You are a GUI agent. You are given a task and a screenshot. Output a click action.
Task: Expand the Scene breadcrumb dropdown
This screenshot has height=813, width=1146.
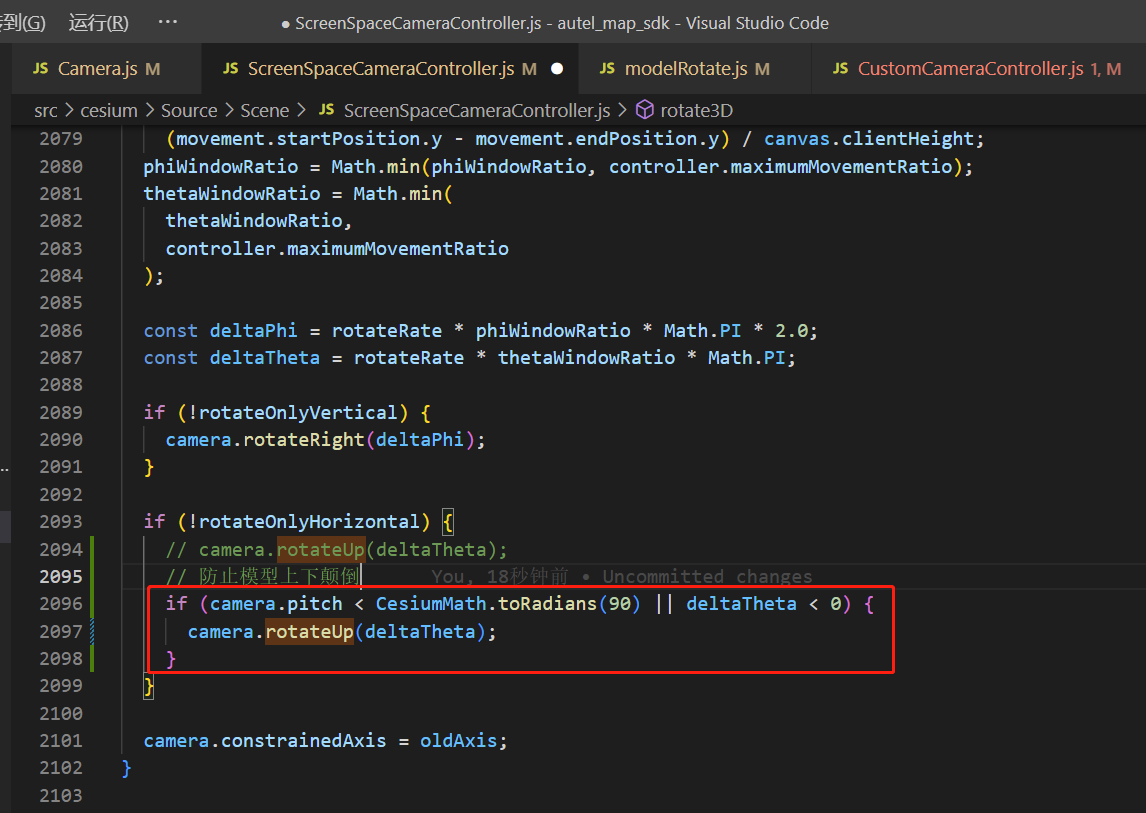264,110
